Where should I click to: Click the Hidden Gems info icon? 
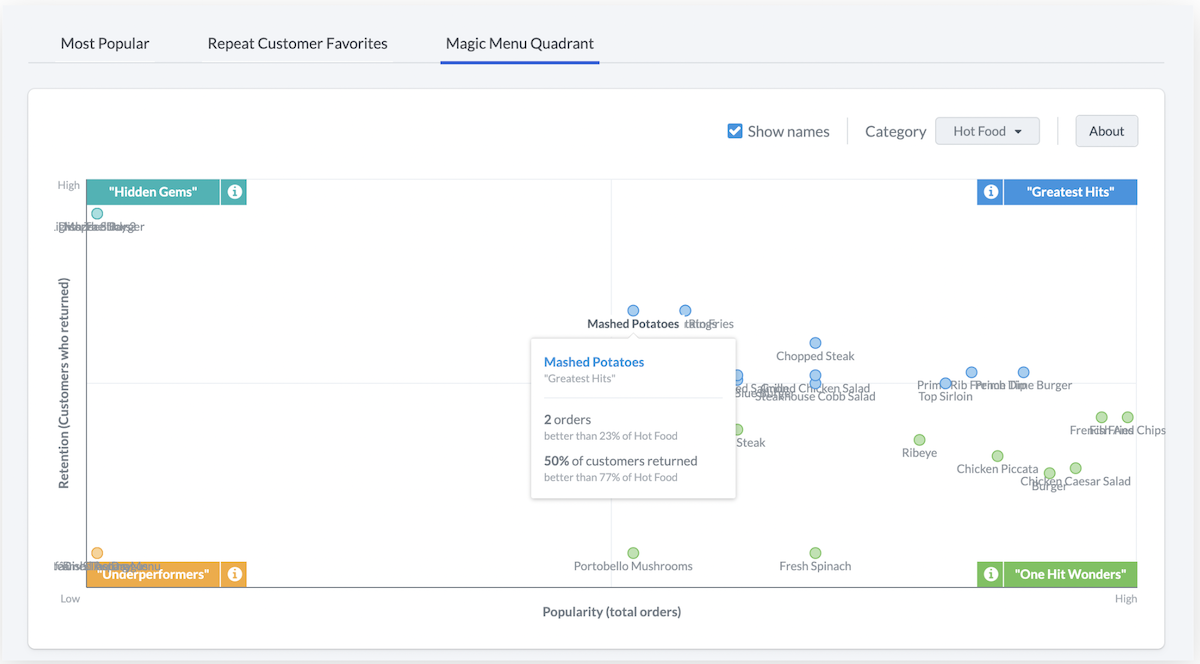coord(234,192)
